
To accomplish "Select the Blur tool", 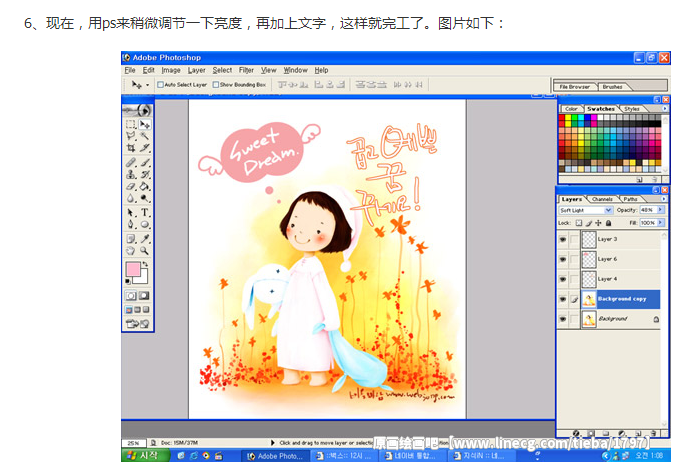I will point(131,198).
